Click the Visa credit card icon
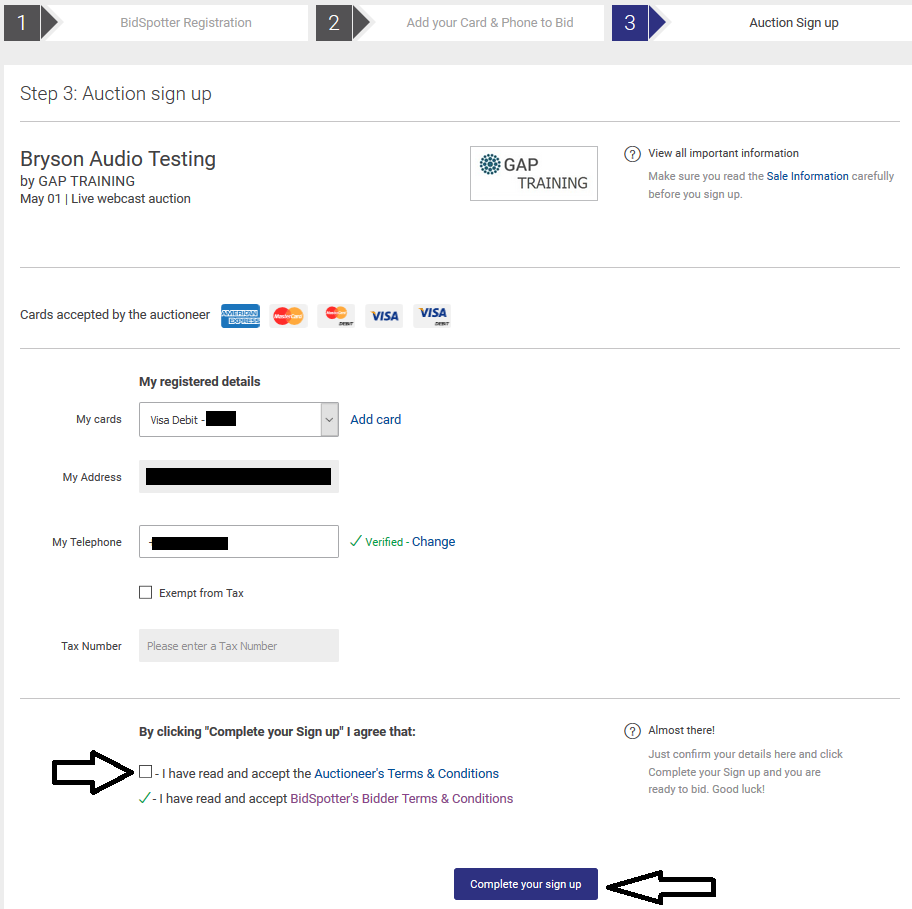The width and height of the screenshot is (912, 909). coord(384,316)
